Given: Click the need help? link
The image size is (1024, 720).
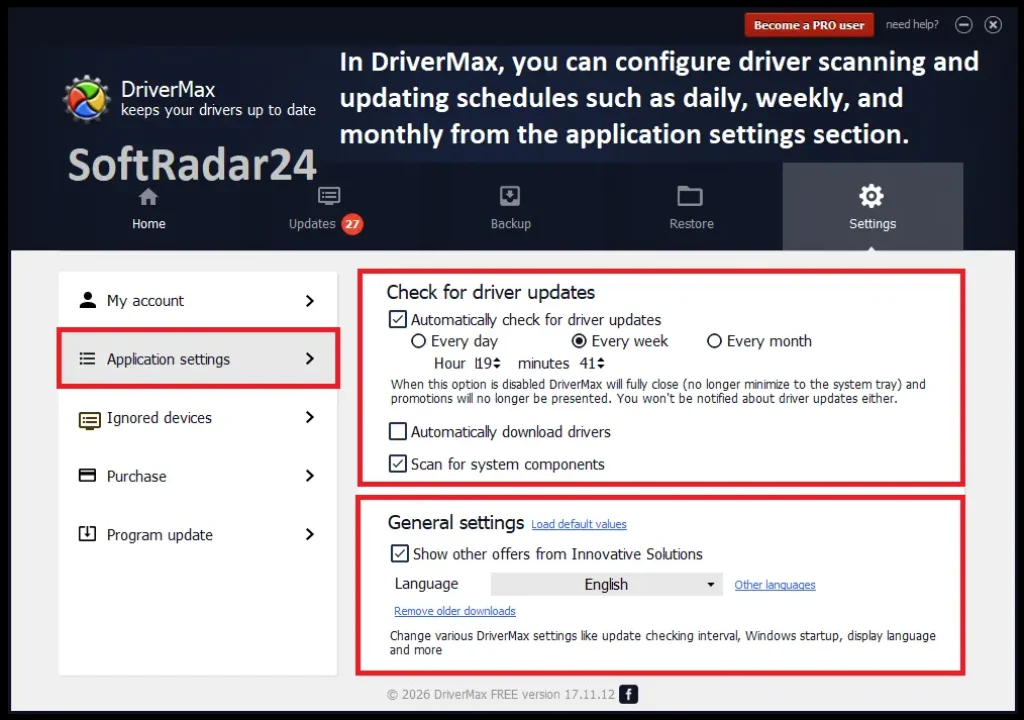Looking at the screenshot, I should [x=912, y=24].
